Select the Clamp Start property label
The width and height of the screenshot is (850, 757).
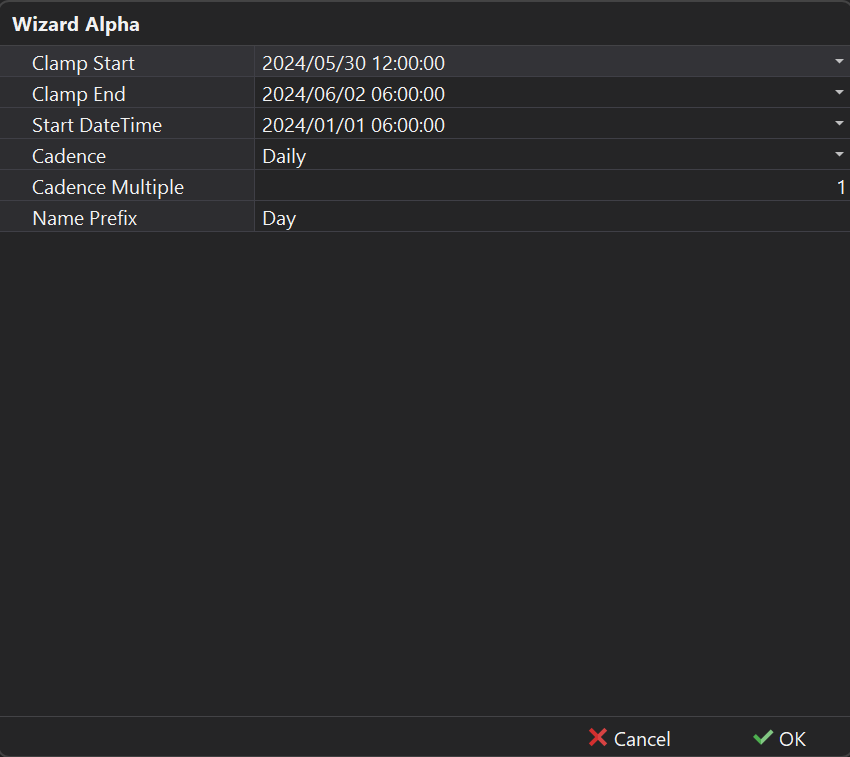point(83,63)
